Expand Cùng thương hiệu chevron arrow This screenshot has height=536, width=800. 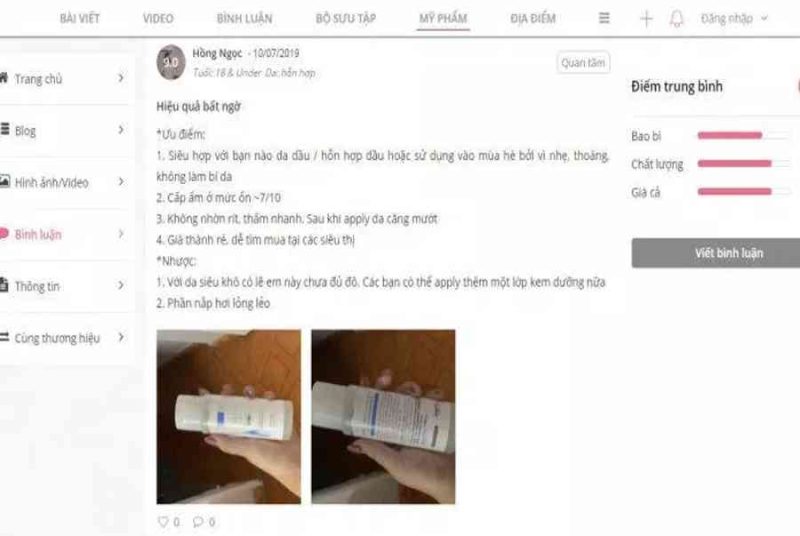[121, 337]
